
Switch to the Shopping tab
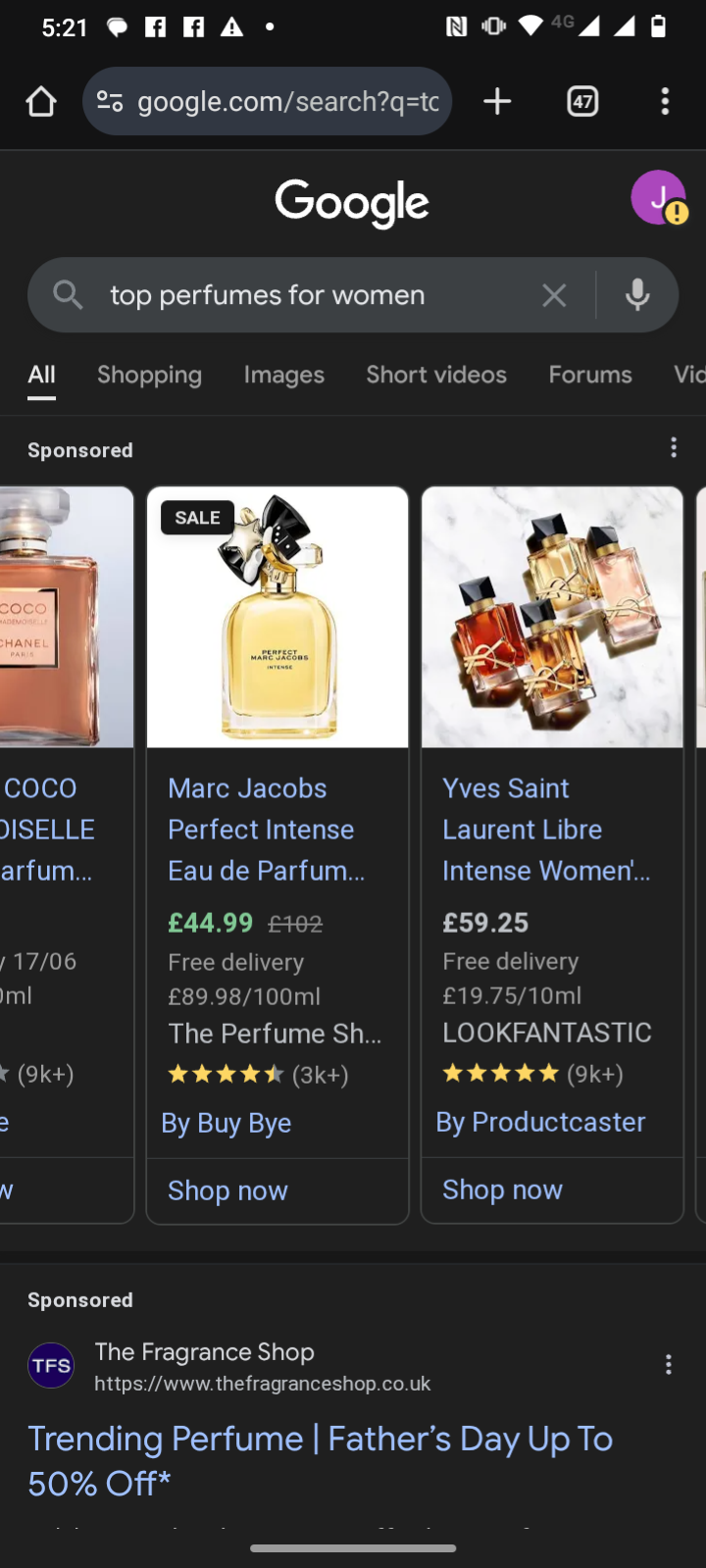149,375
